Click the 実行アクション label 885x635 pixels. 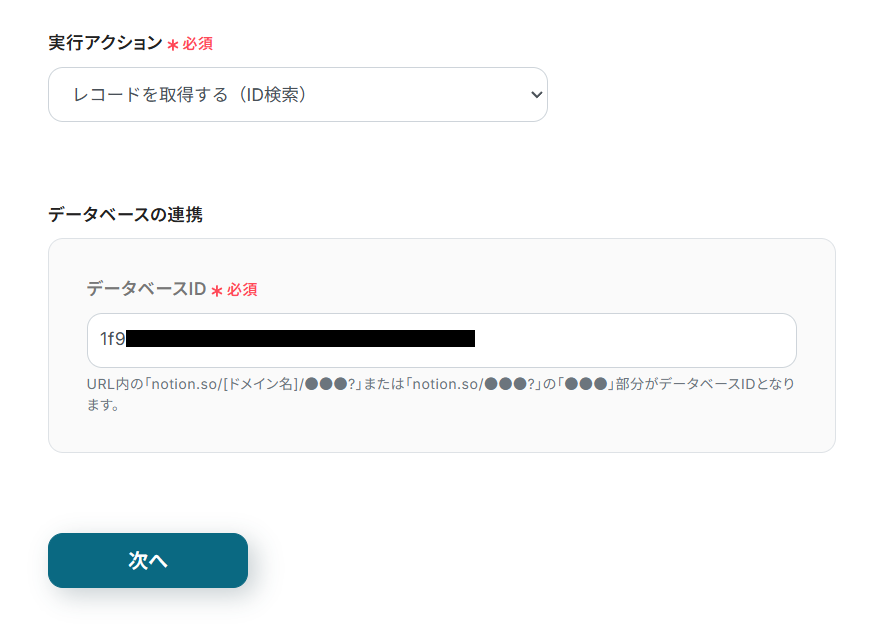pyautogui.click(x=105, y=43)
